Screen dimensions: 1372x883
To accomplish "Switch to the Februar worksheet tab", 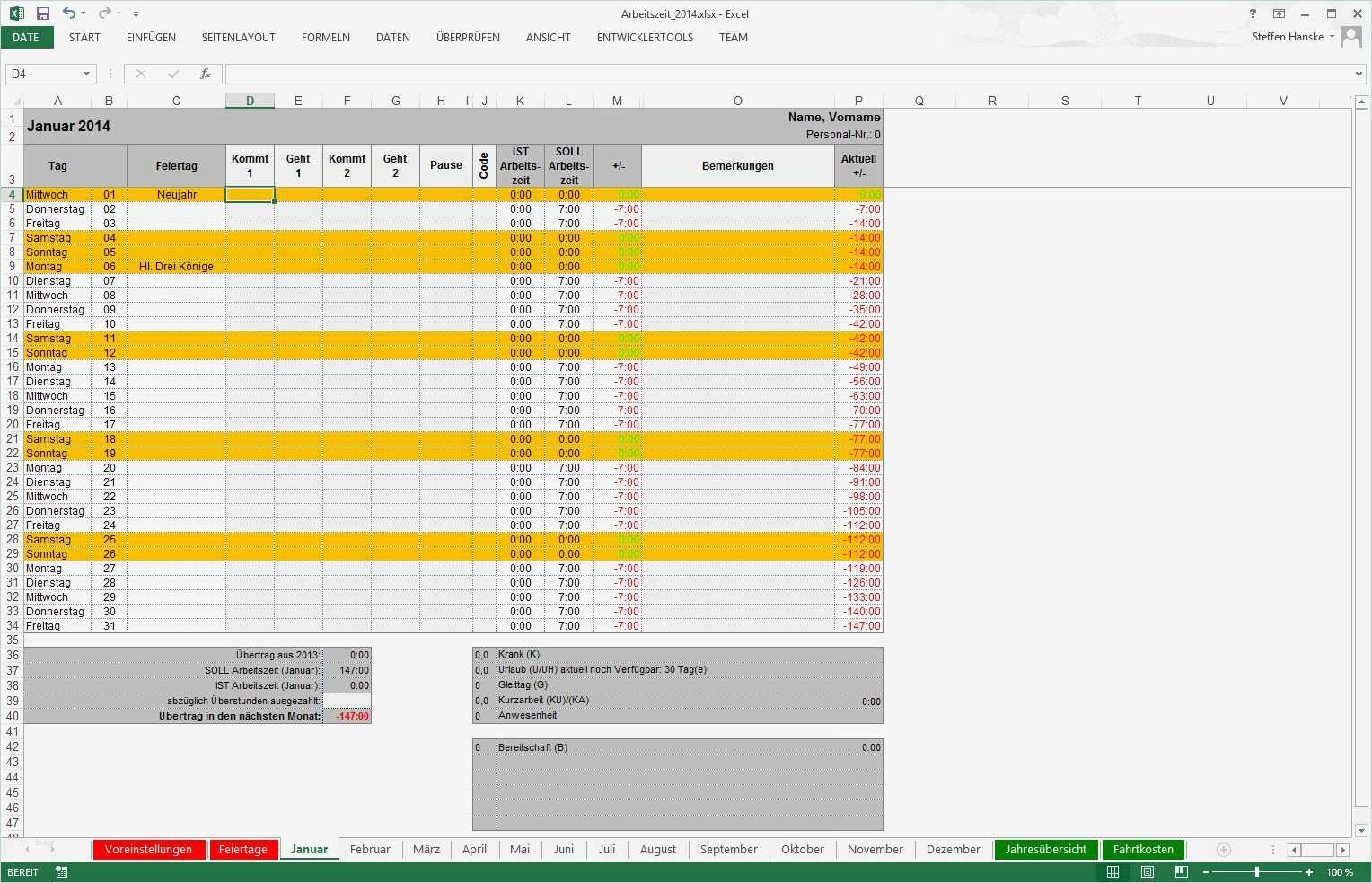I will [x=370, y=849].
